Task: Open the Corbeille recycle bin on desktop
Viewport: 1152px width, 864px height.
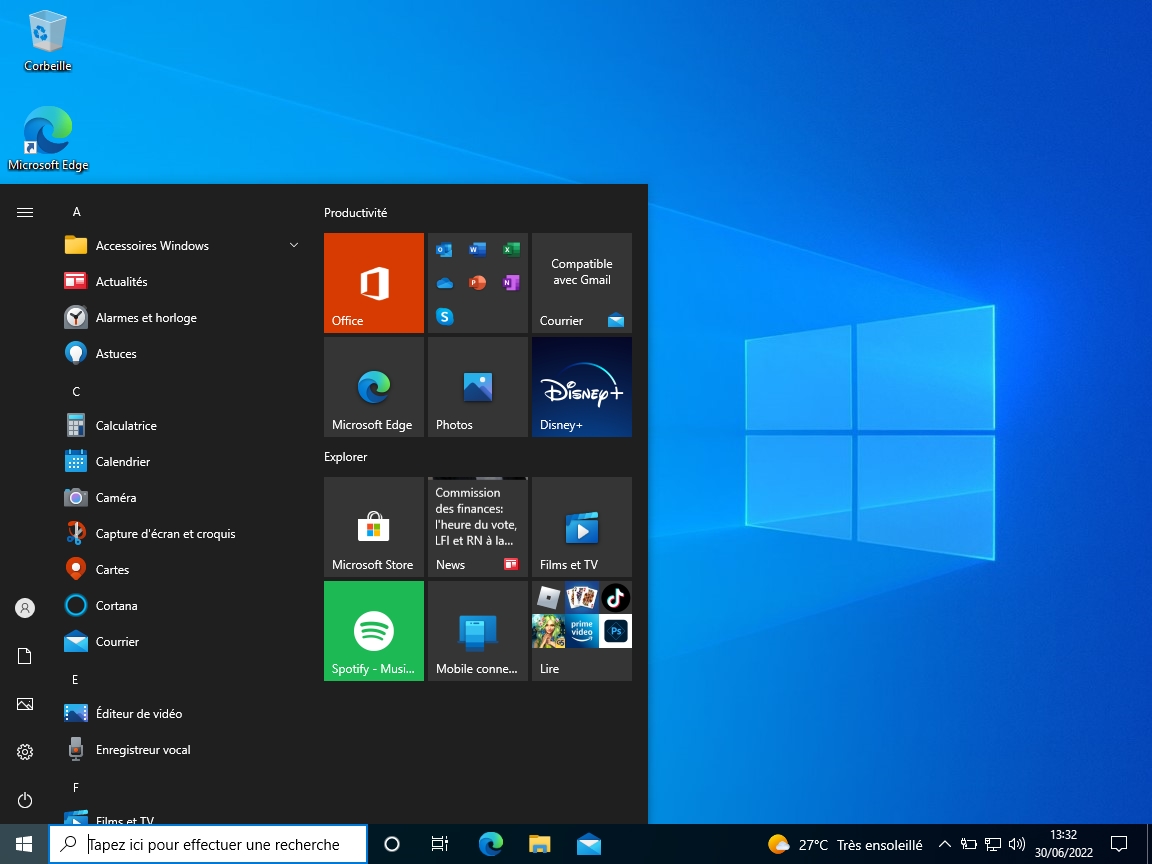Action: pos(48,41)
